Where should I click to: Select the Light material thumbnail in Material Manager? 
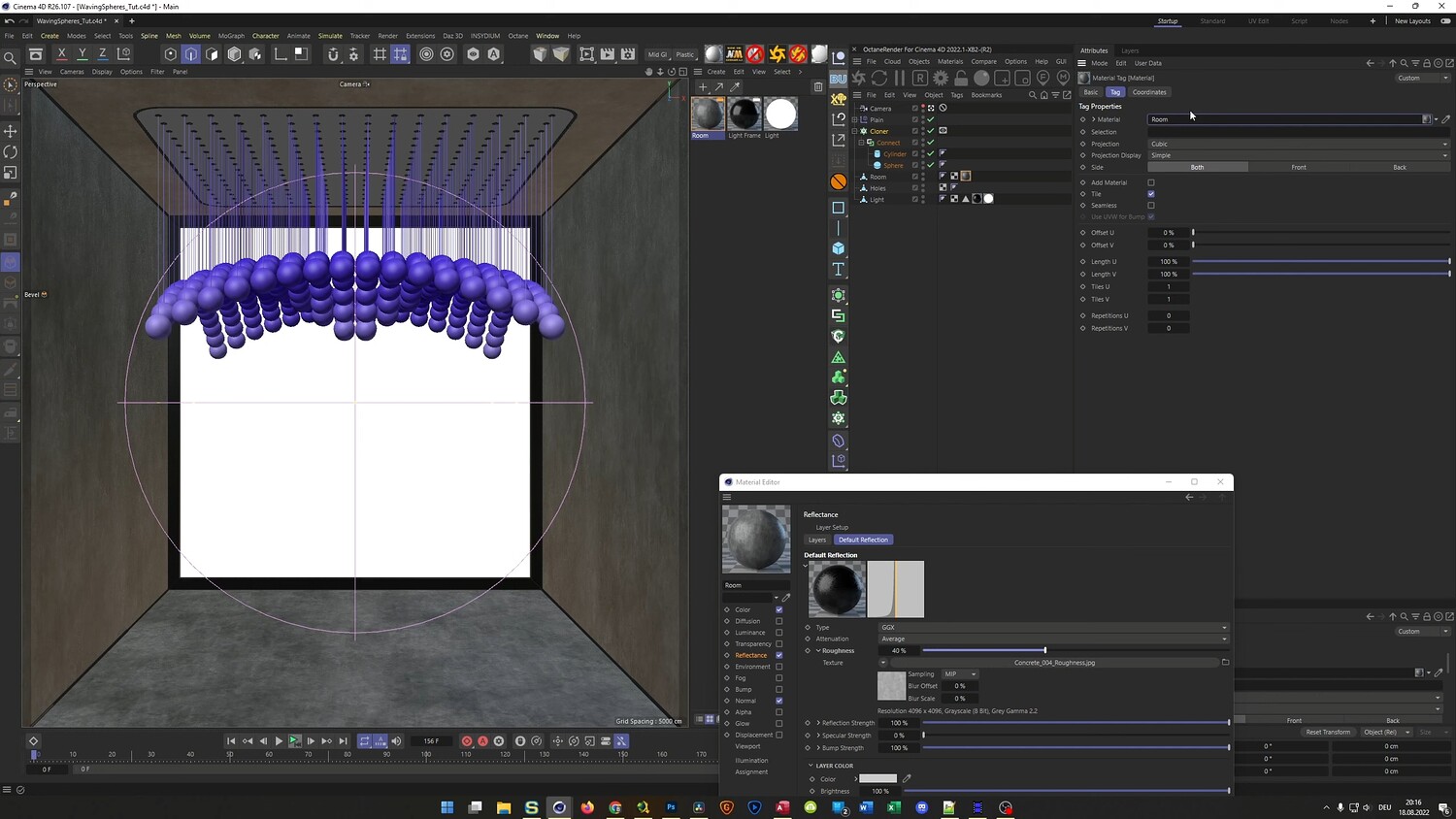780,115
